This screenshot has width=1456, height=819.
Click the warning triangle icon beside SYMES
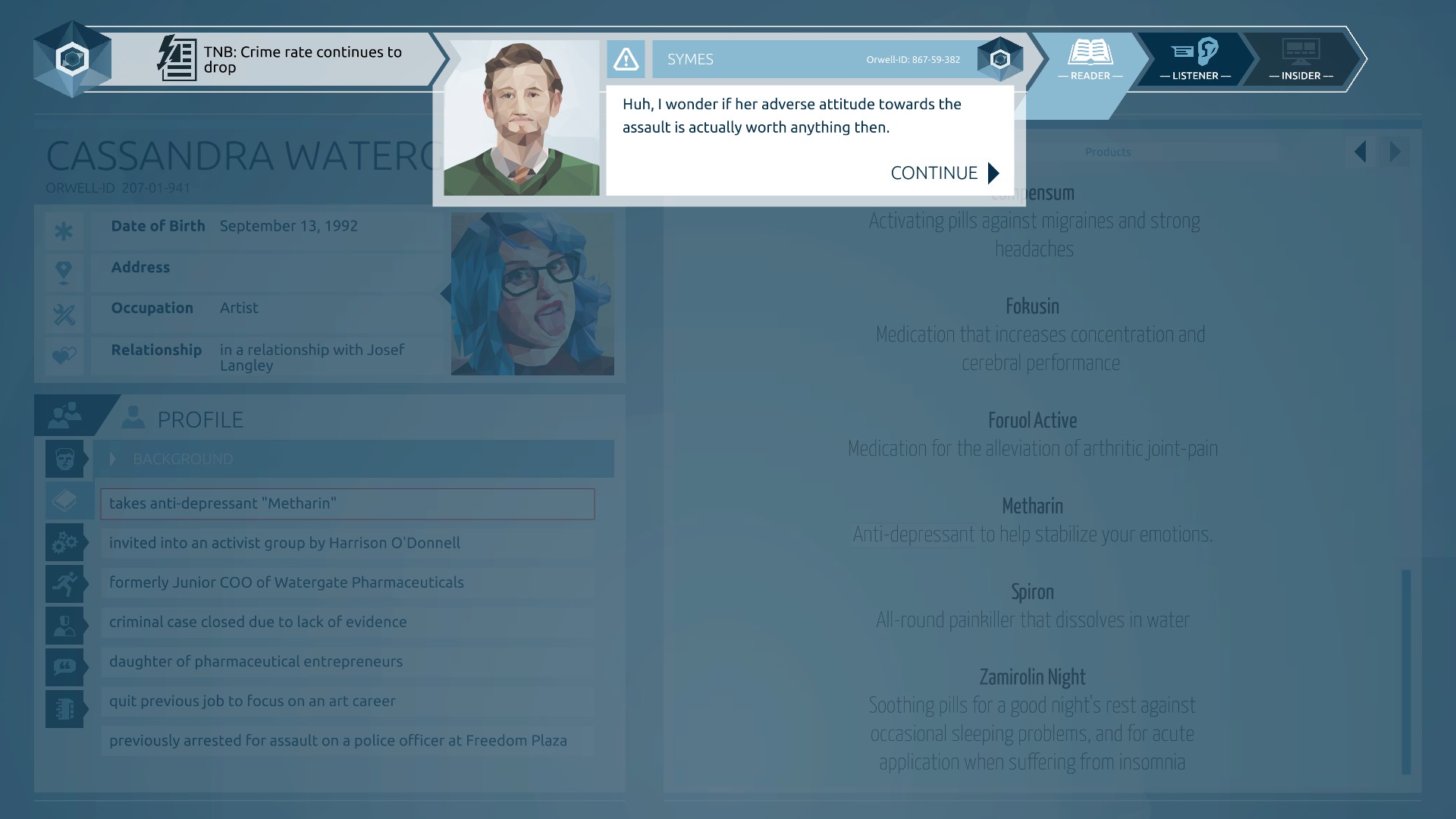click(626, 59)
